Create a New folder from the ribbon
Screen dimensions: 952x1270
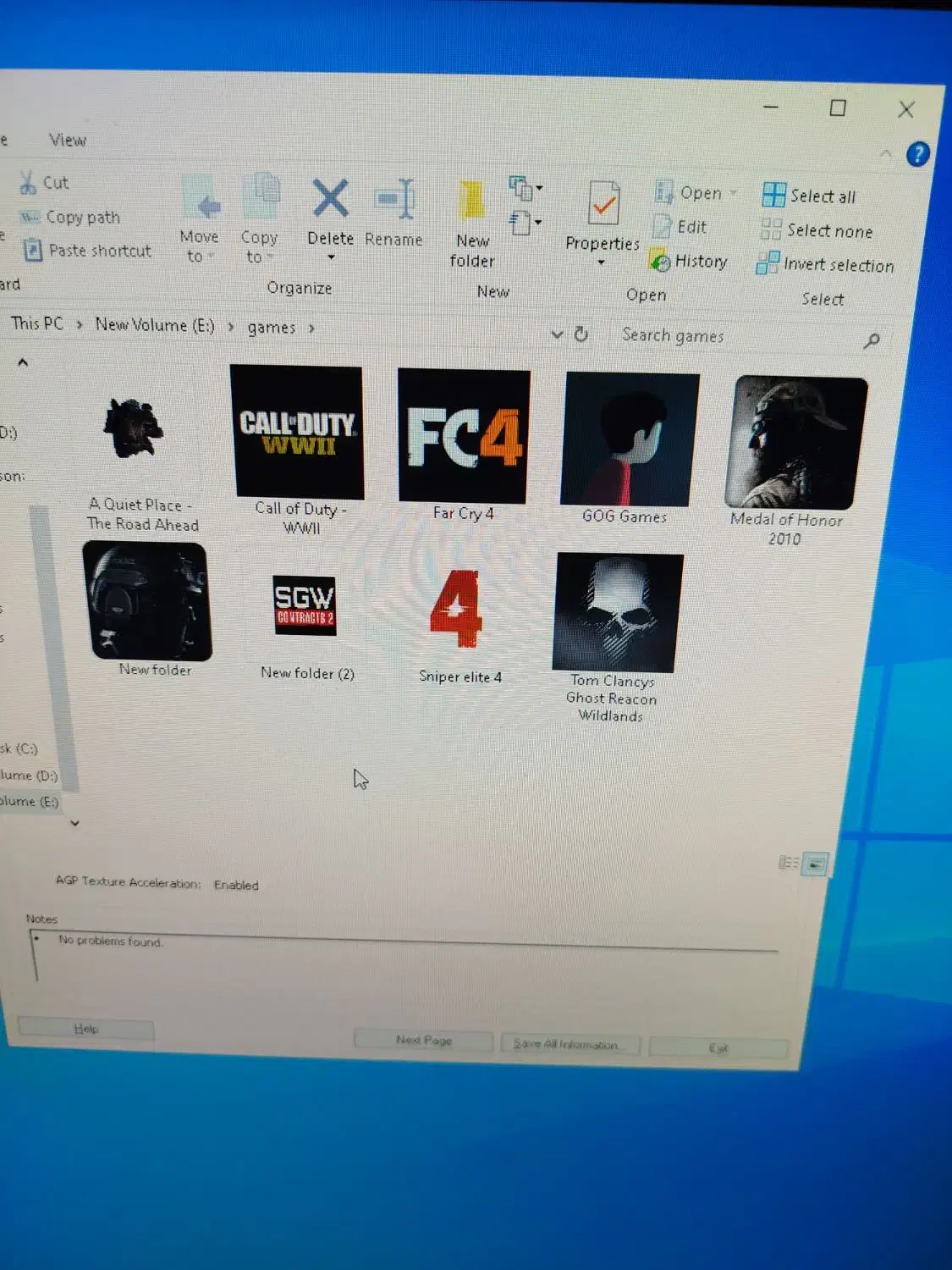472,203
